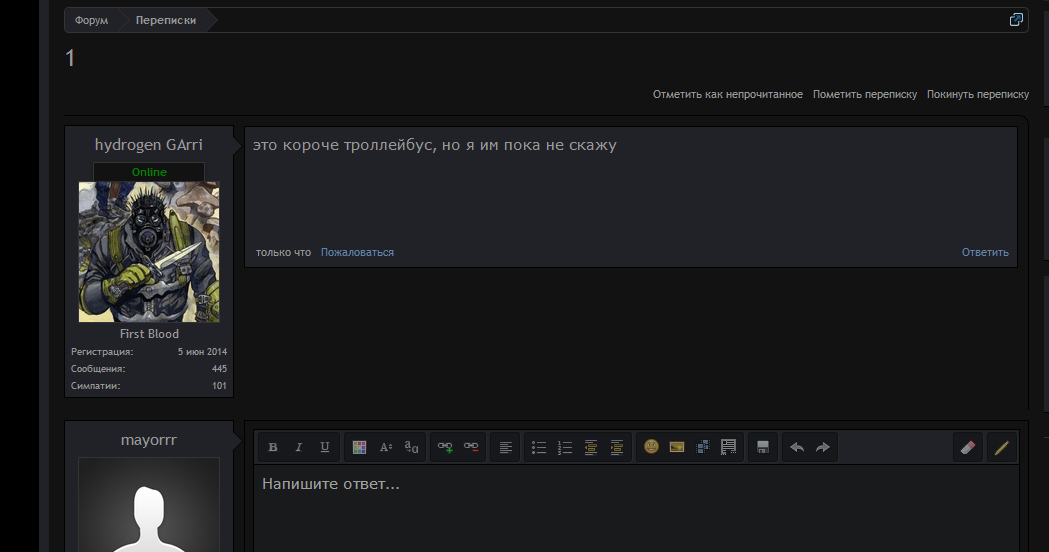Insert a link with the chain-plus icon
Image resolution: width=1049 pixels, height=552 pixels.
(445, 447)
